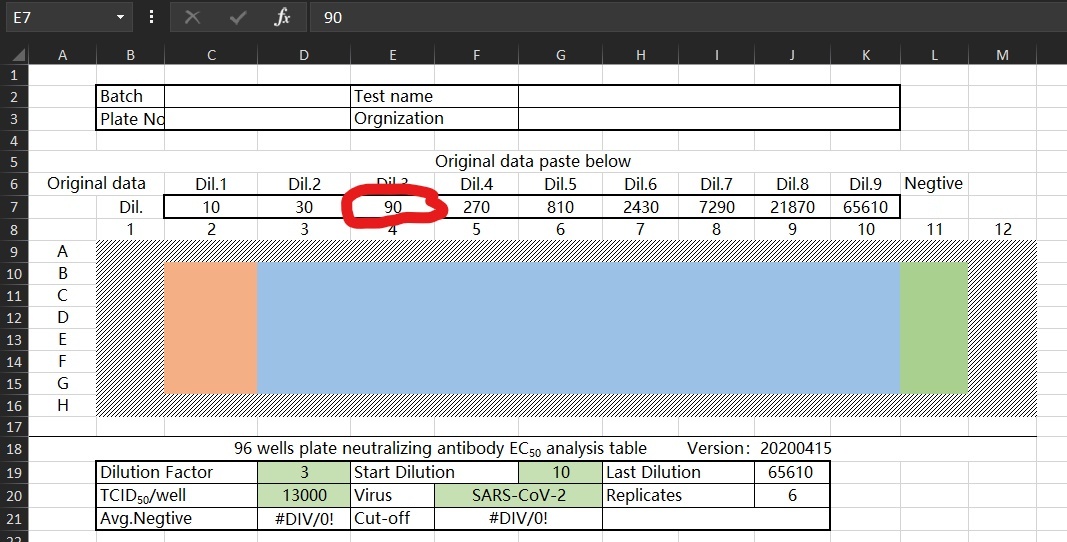Click the three-dot handle beside Name Box
Image resolution: width=1067 pixels, height=542 pixels.
(151, 17)
